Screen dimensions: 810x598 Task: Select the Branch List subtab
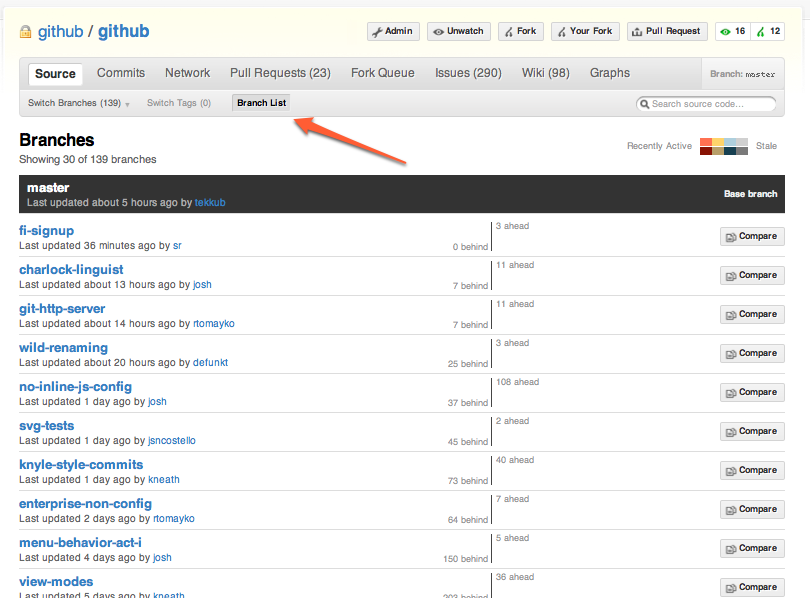tap(261, 103)
